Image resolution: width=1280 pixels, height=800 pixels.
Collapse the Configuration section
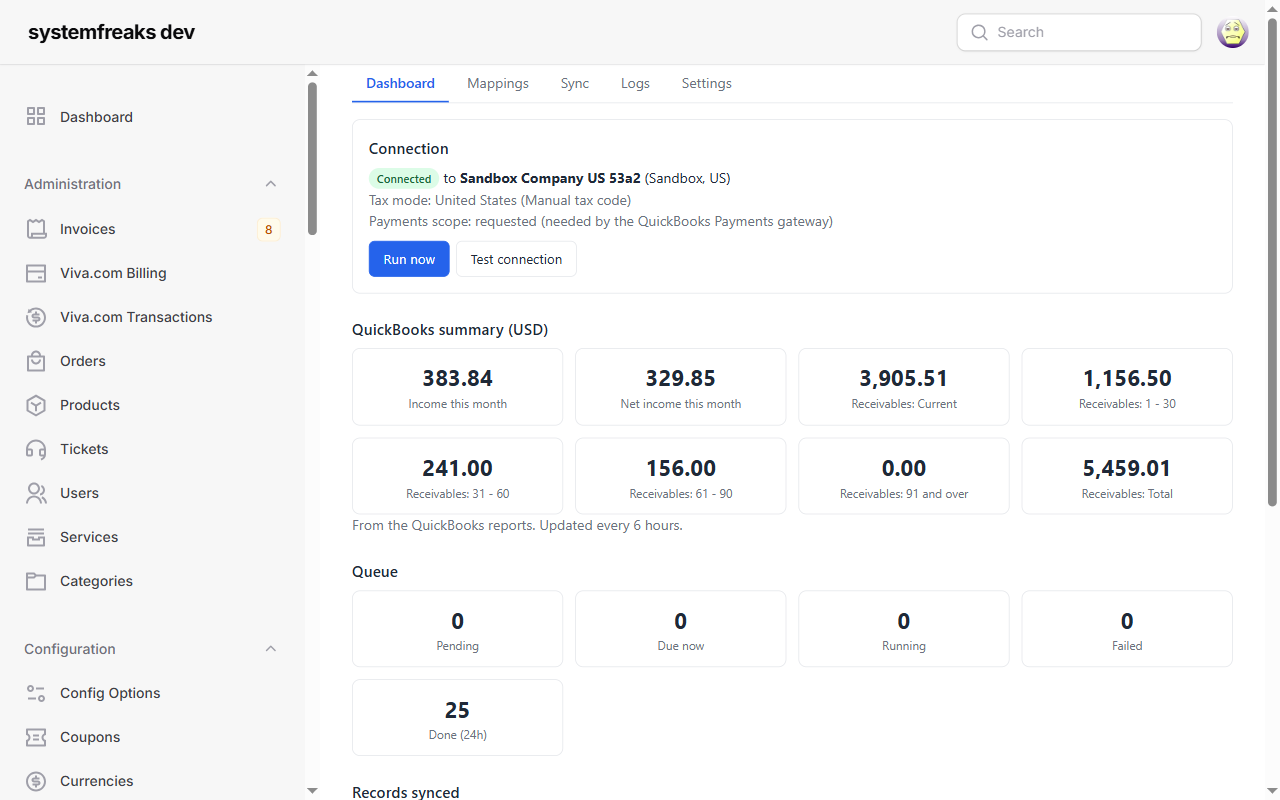point(270,649)
